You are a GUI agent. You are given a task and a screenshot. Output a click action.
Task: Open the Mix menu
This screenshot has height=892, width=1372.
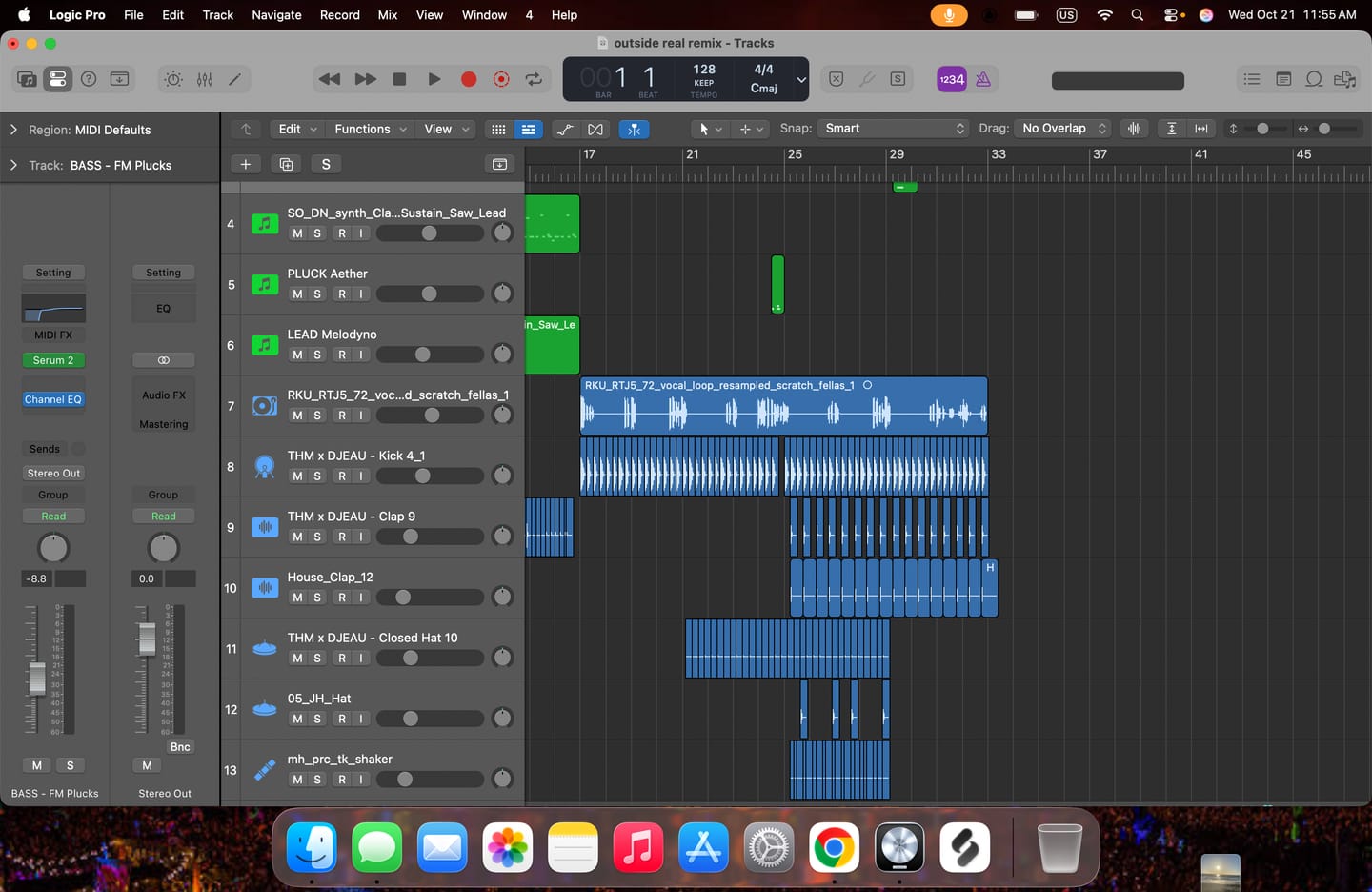pos(388,14)
